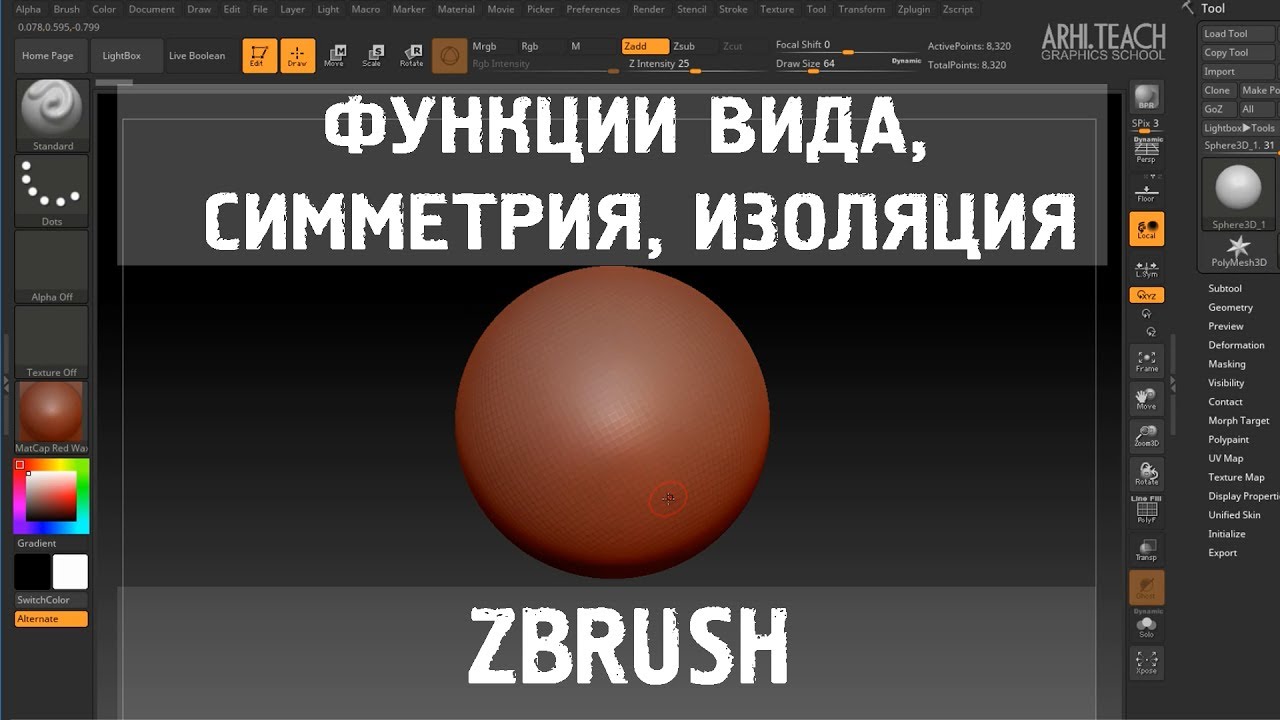Expand the Masking section
Screen dimensions: 1280x720
pos(1226,364)
